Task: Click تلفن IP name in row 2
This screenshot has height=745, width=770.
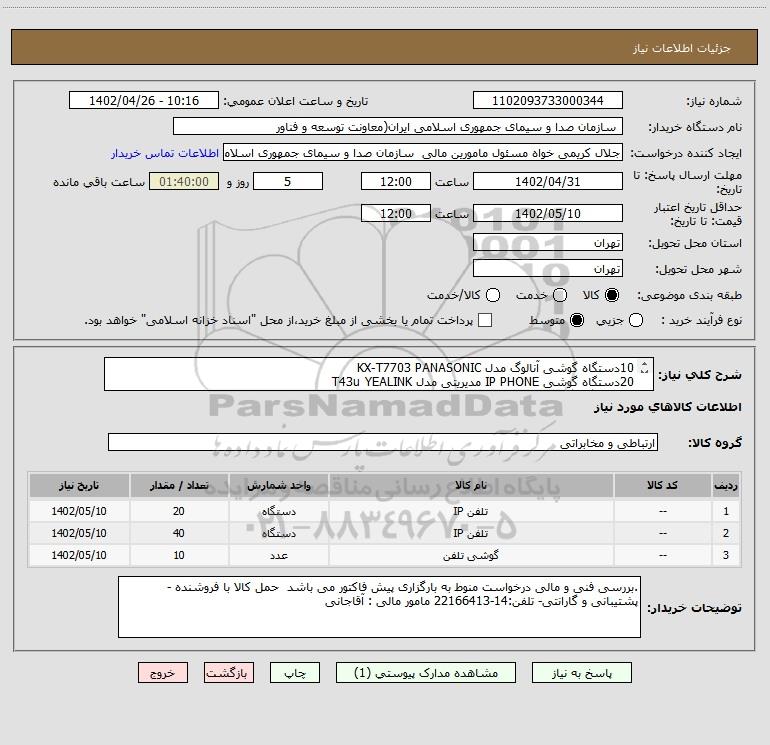Action: (x=471, y=533)
